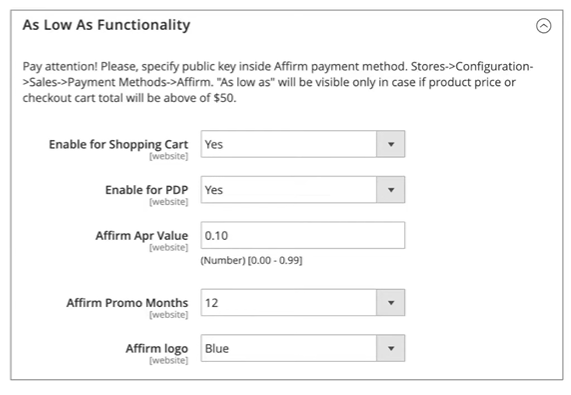Image resolution: width=571 pixels, height=395 pixels.
Task: Click the Affirm Apr Value label
Action: click(142, 236)
